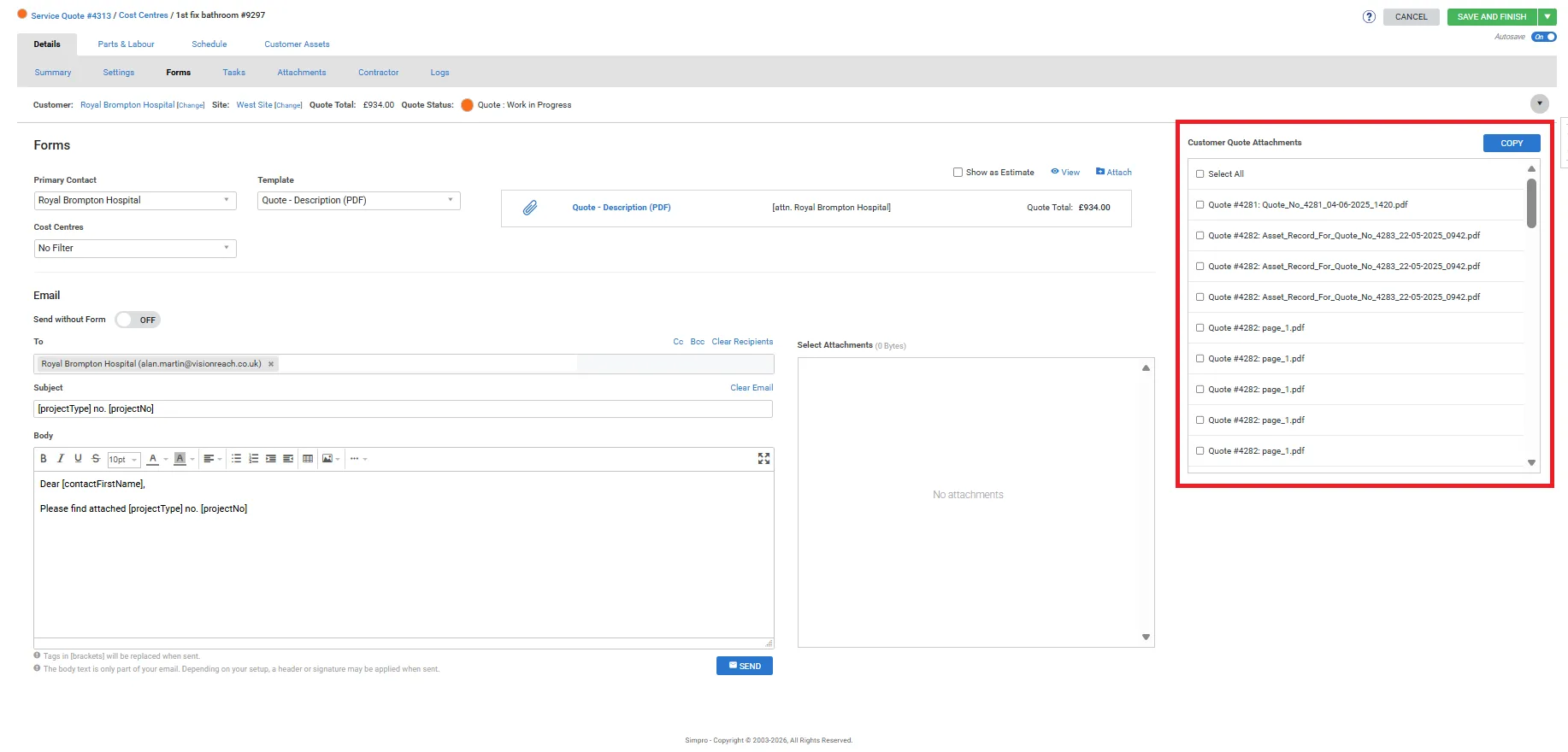
Task: Open the insert image dropdown arrow
Action: (338, 460)
